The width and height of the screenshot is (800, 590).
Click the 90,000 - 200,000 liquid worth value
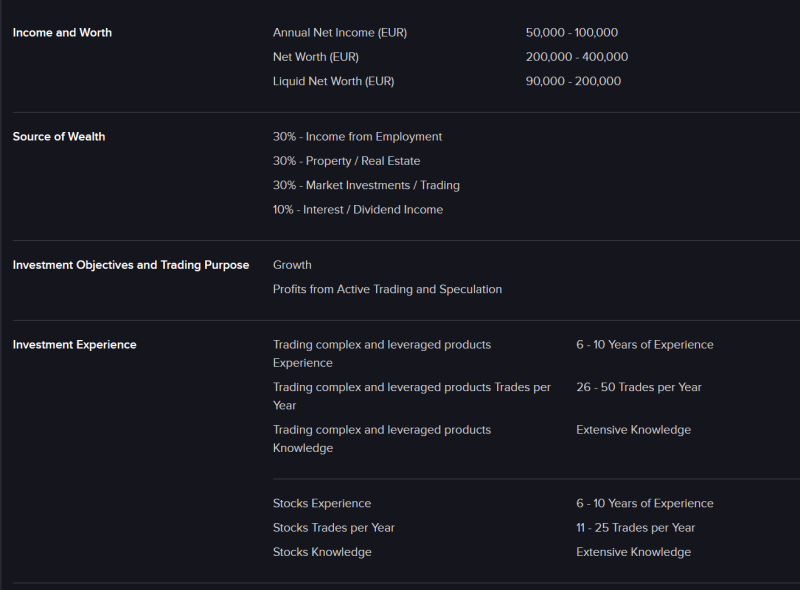click(x=573, y=81)
